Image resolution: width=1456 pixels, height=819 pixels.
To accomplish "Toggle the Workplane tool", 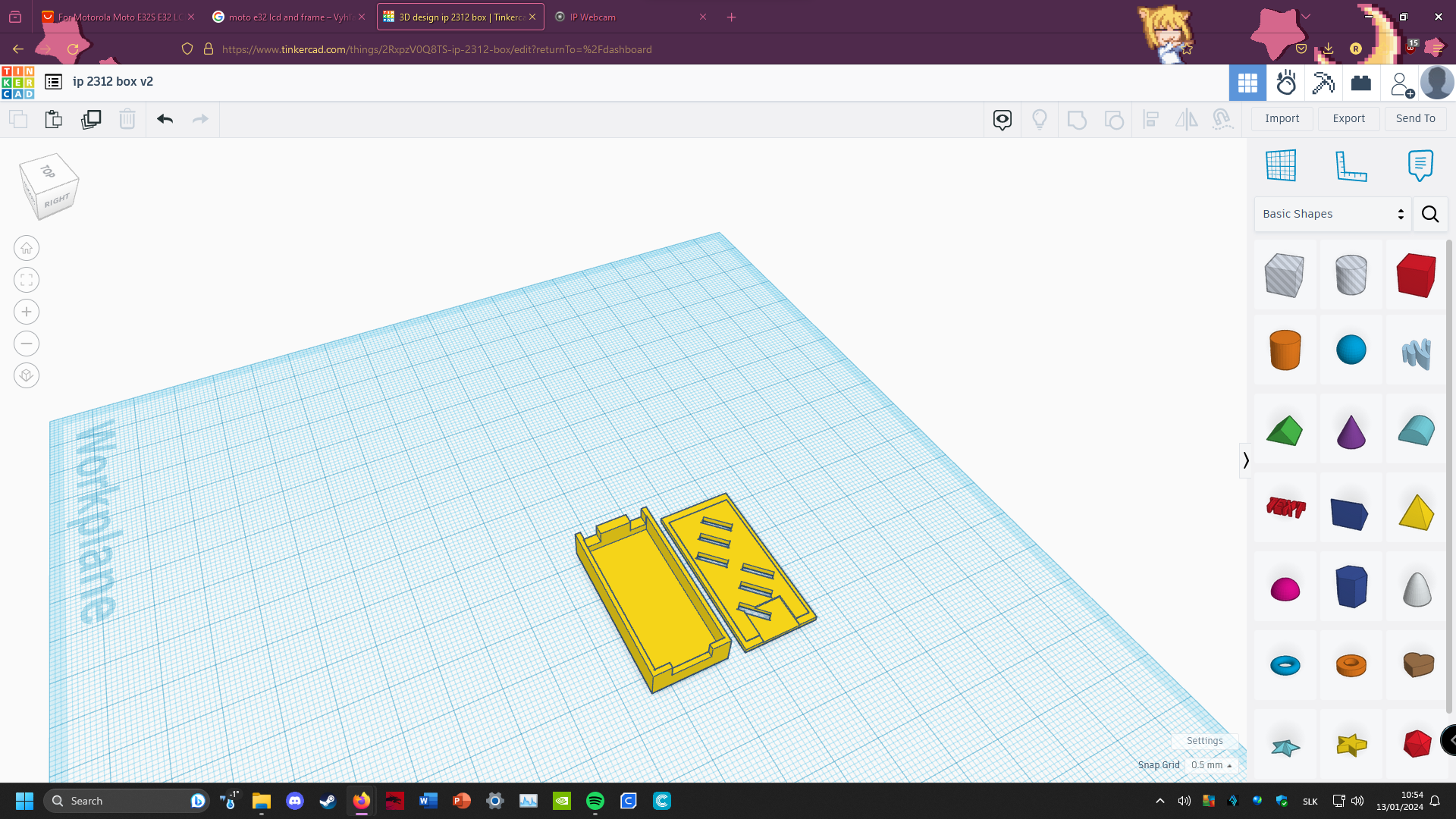I will [x=1281, y=166].
